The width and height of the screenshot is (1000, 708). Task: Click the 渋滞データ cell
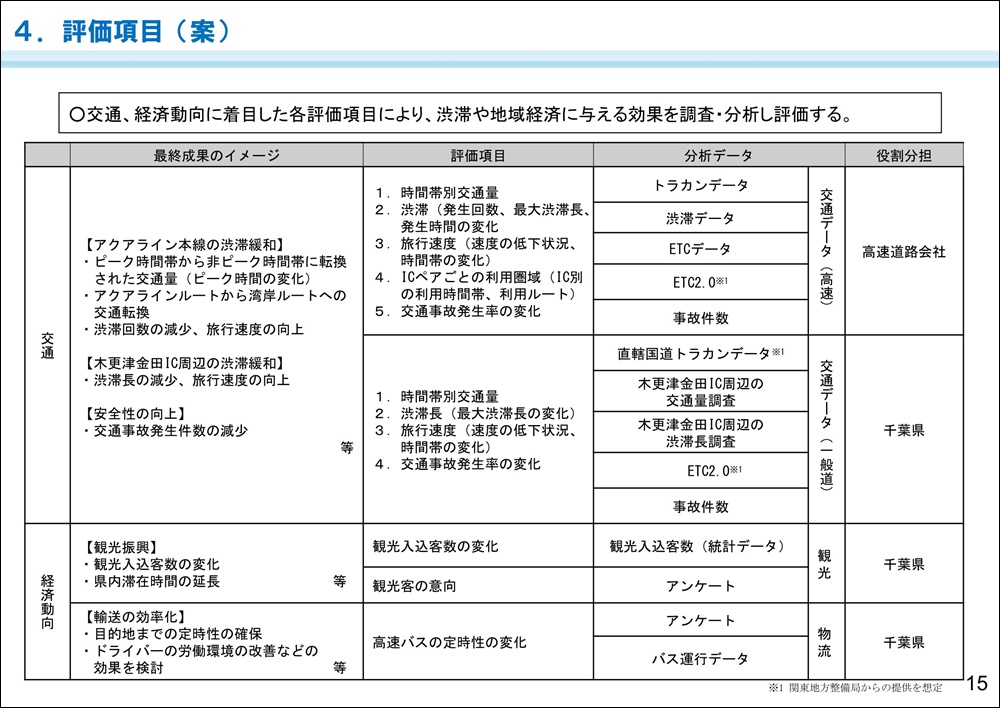point(700,218)
